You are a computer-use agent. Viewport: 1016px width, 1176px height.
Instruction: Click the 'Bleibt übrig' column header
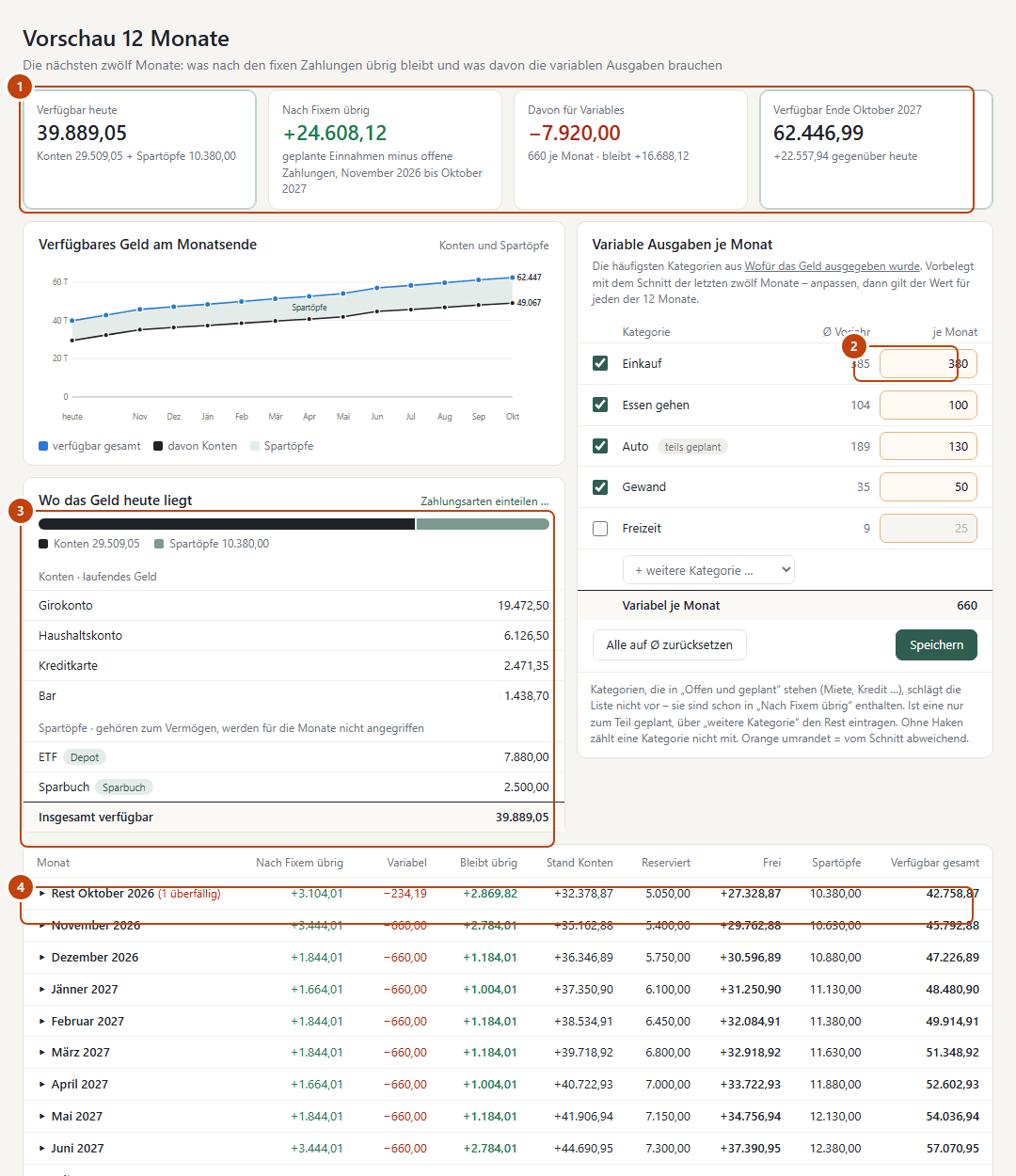(x=488, y=863)
